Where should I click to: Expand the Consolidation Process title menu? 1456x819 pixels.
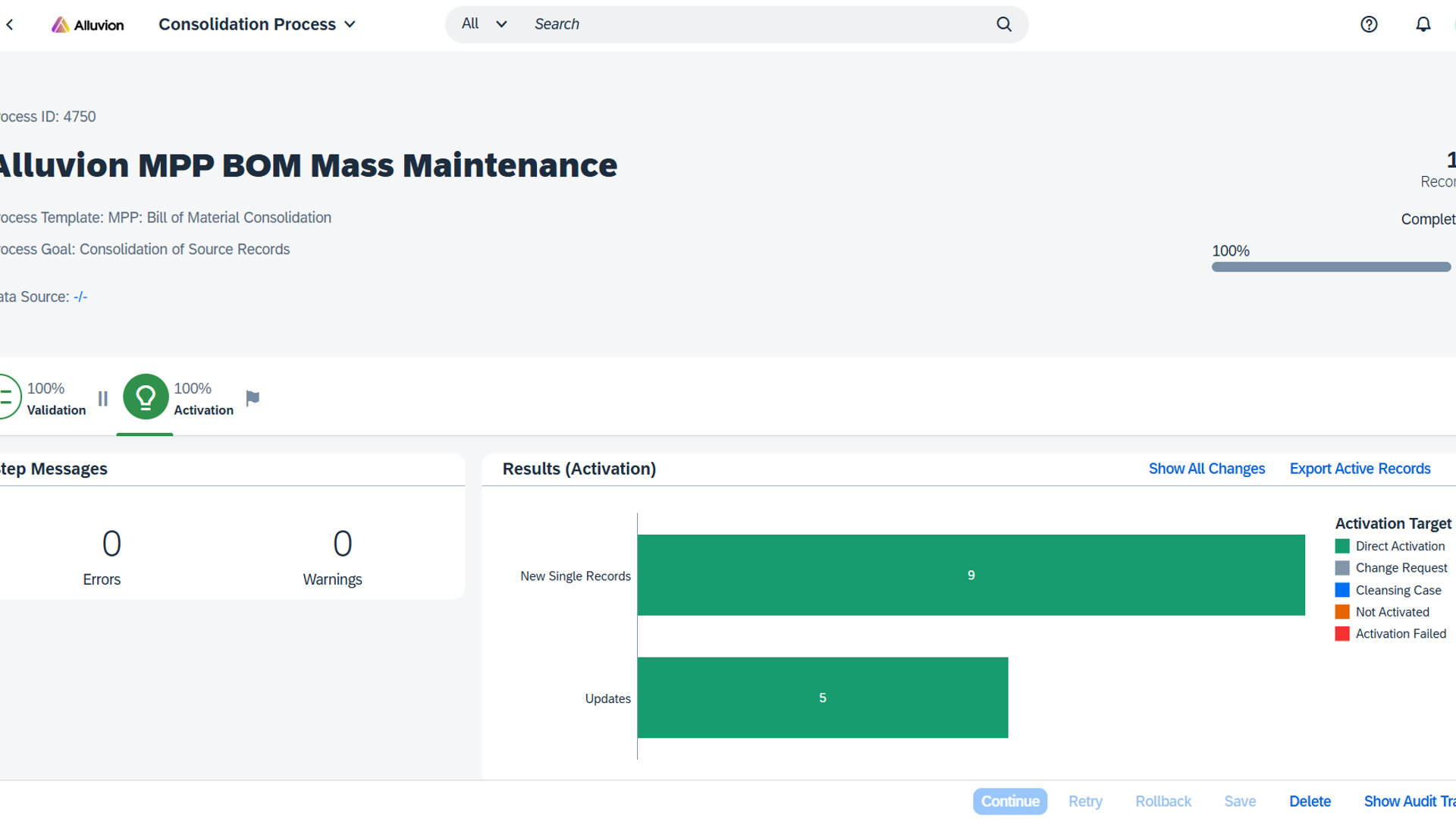click(257, 24)
